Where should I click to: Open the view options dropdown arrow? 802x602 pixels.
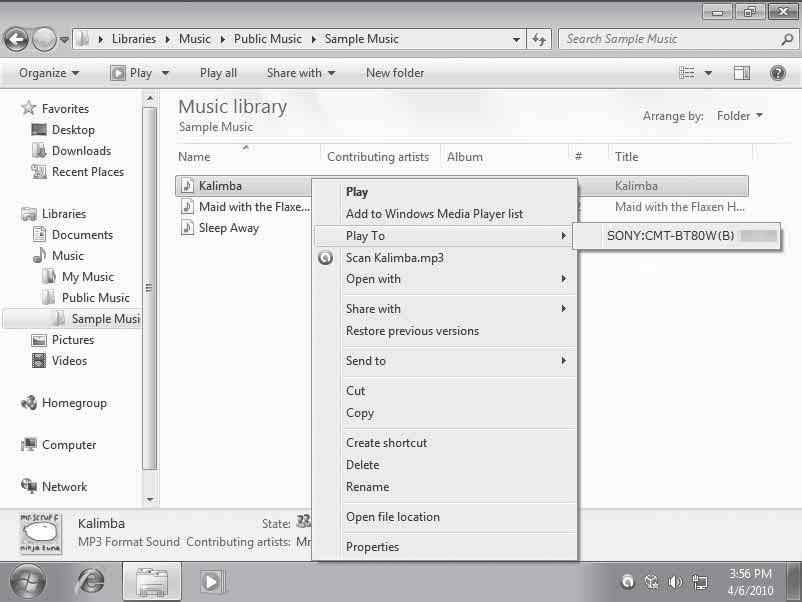[708, 73]
